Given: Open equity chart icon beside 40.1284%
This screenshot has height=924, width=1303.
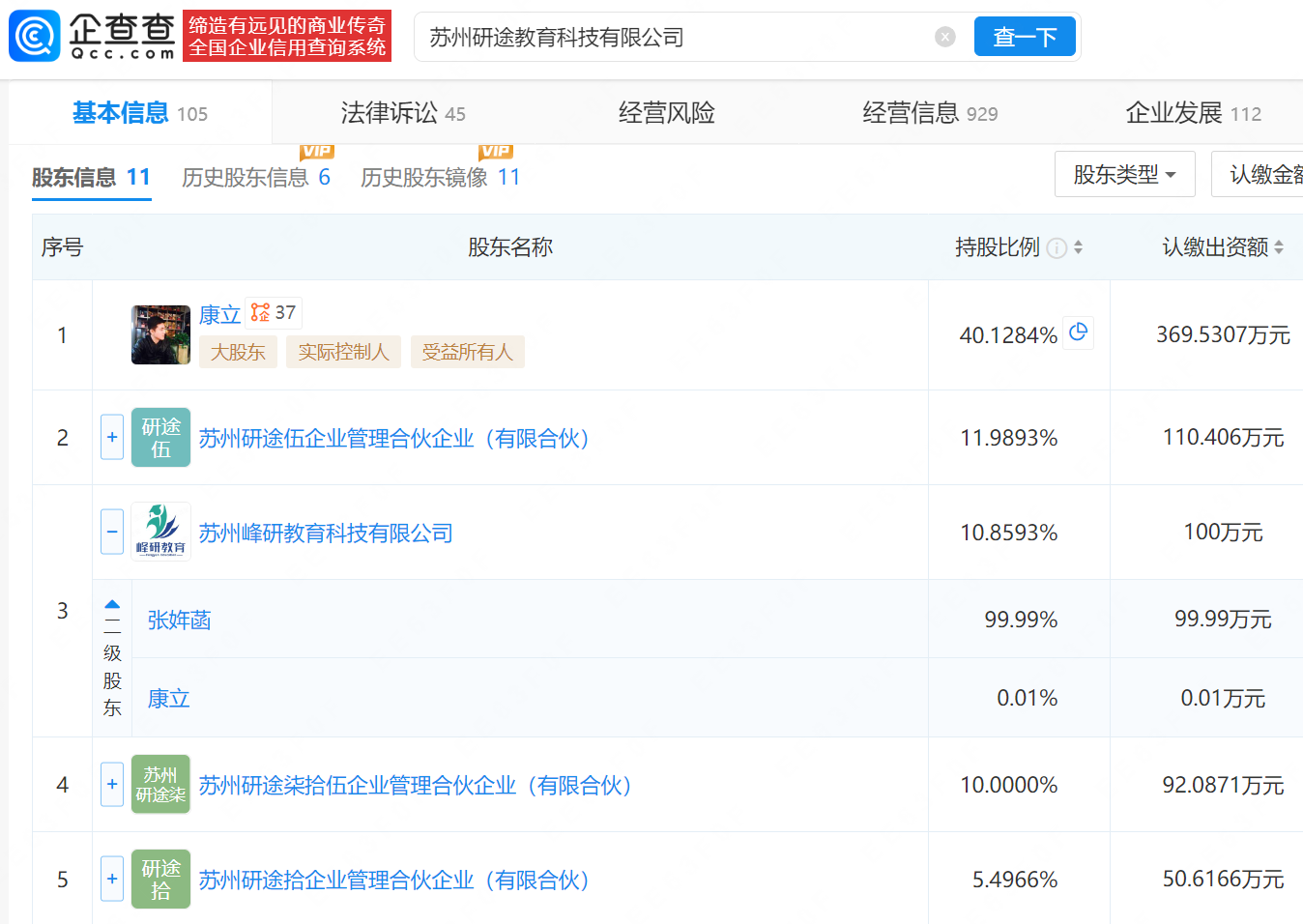Looking at the screenshot, I should [x=1079, y=332].
